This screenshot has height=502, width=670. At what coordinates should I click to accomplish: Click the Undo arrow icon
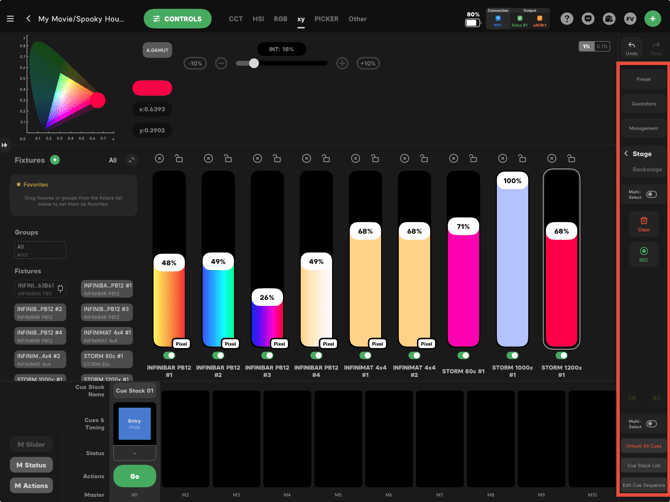point(632,45)
